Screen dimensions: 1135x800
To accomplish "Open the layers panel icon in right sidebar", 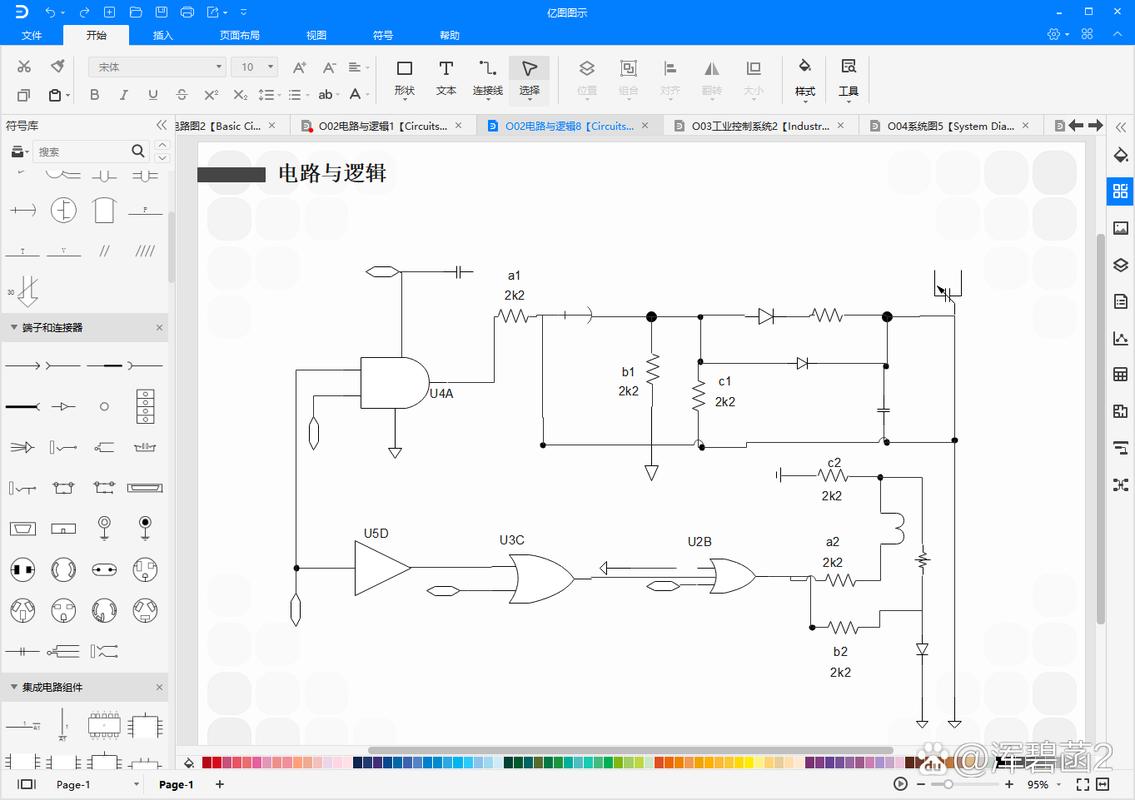I will [1120, 264].
